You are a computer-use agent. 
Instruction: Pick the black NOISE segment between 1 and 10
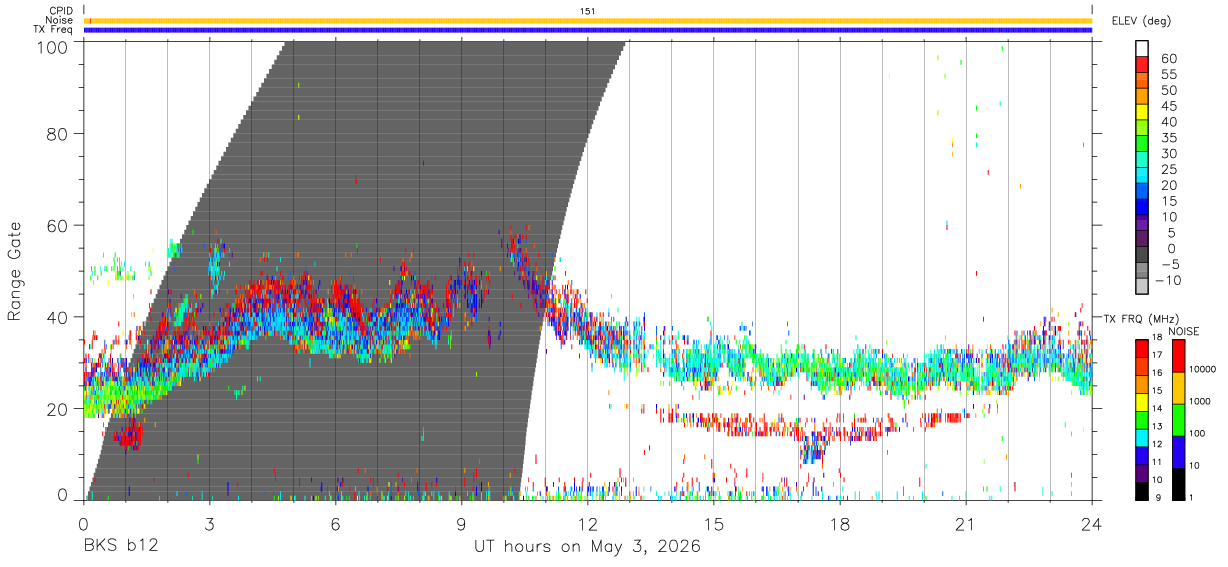coord(1177,483)
